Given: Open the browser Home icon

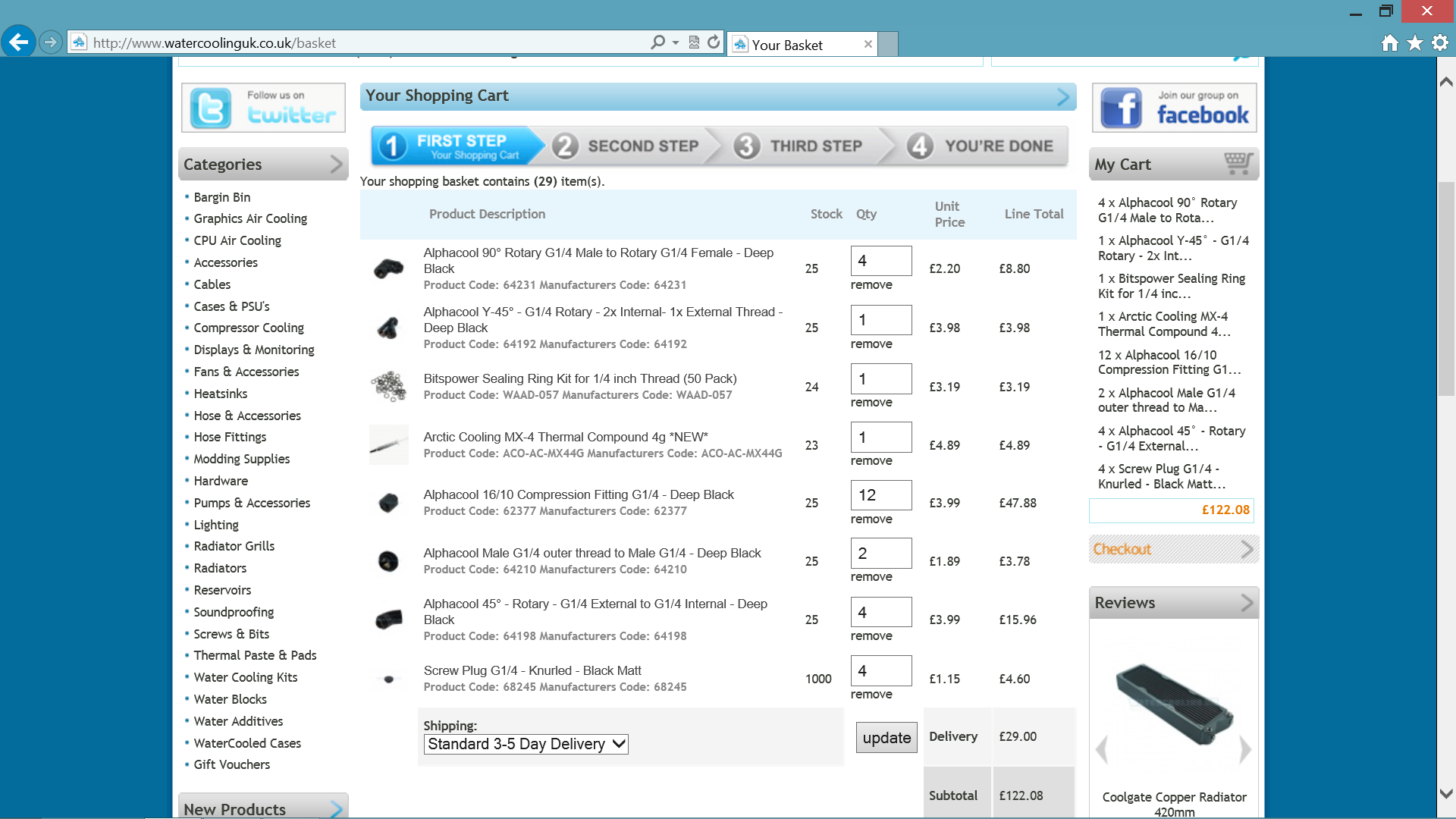Looking at the screenshot, I should (x=1390, y=43).
